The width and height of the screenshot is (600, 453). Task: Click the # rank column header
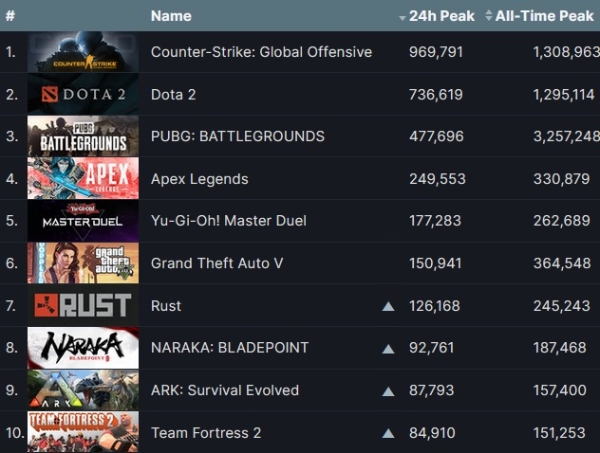point(10,16)
